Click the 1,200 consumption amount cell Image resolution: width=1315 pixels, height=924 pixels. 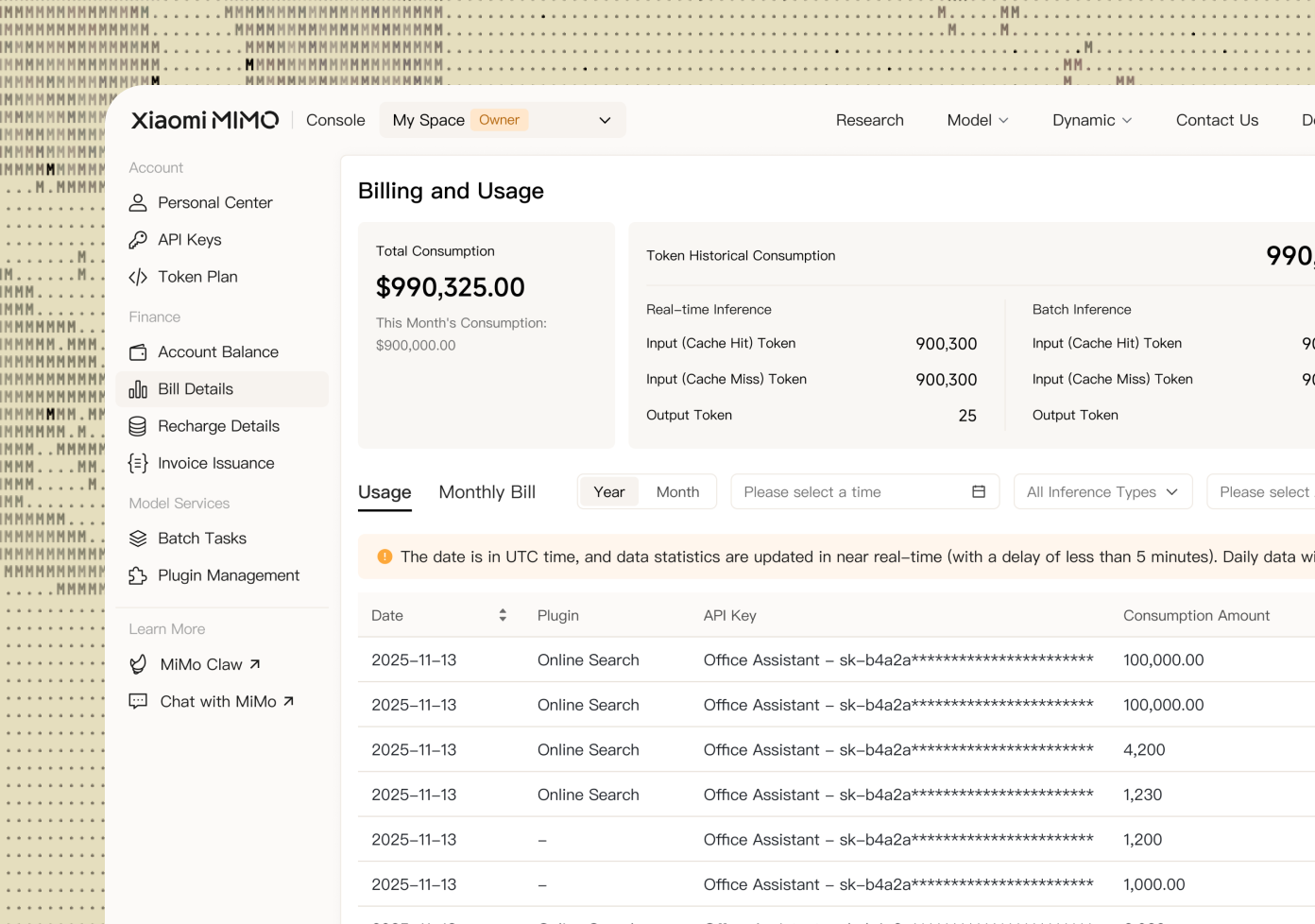point(1143,840)
